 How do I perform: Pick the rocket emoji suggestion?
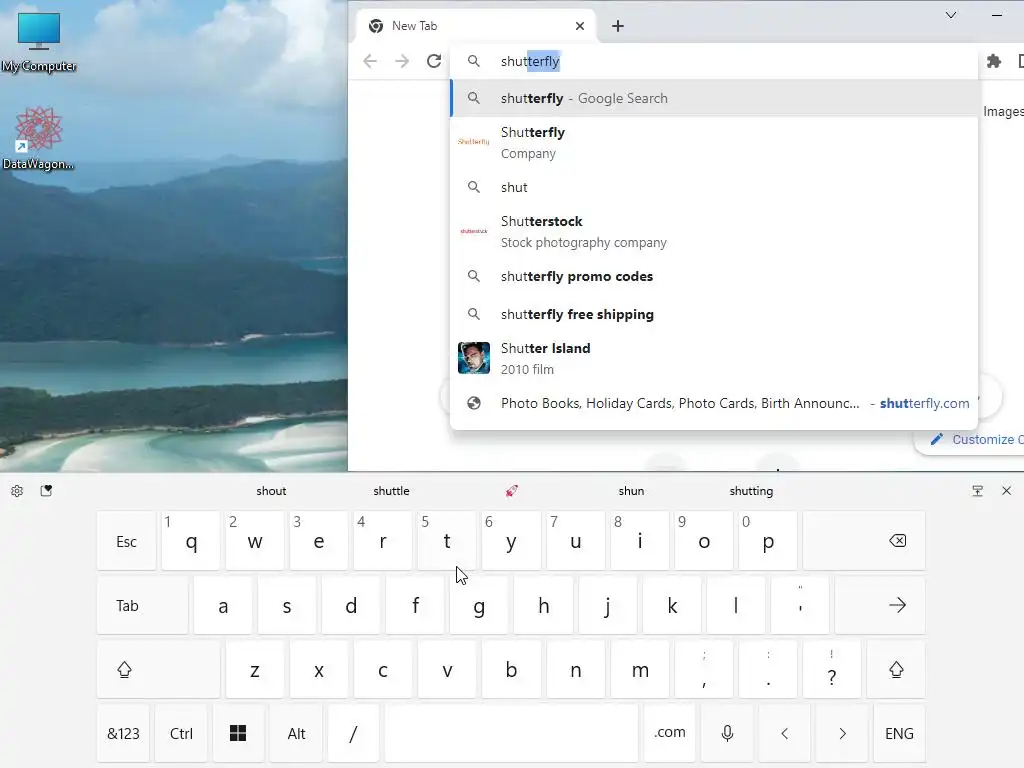(511, 491)
